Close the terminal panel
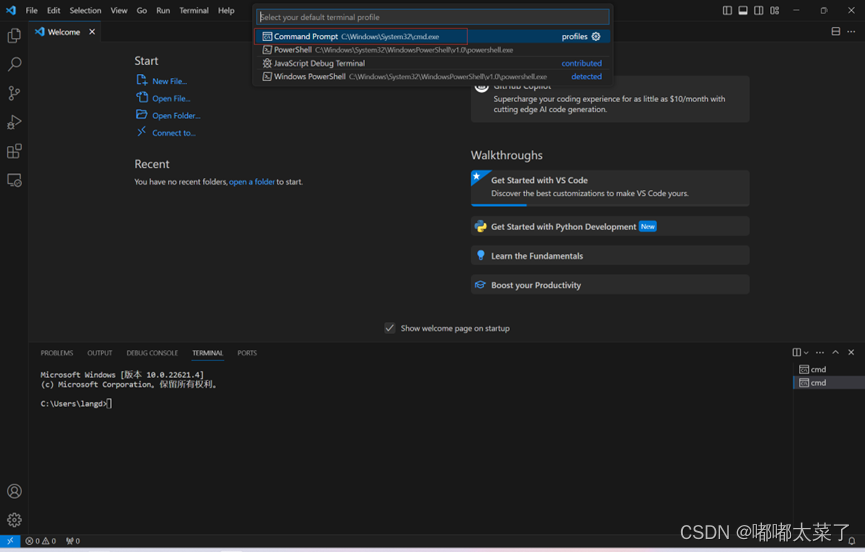The height and width of the screenshot is (552, 865). [x=851, y=352]
